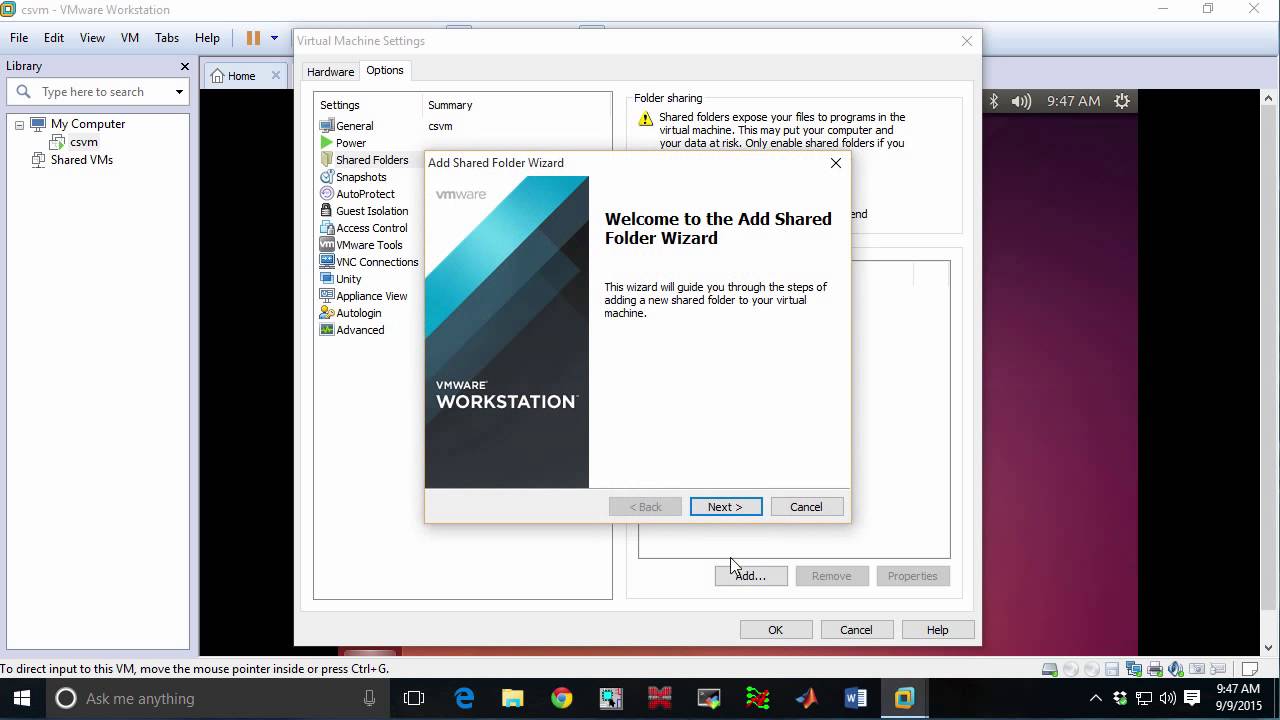Image resolution: width=1280 pixels, height=720 pixels.
Task: Open Google Chrome from the taskbar
Action: coord(561,698)
